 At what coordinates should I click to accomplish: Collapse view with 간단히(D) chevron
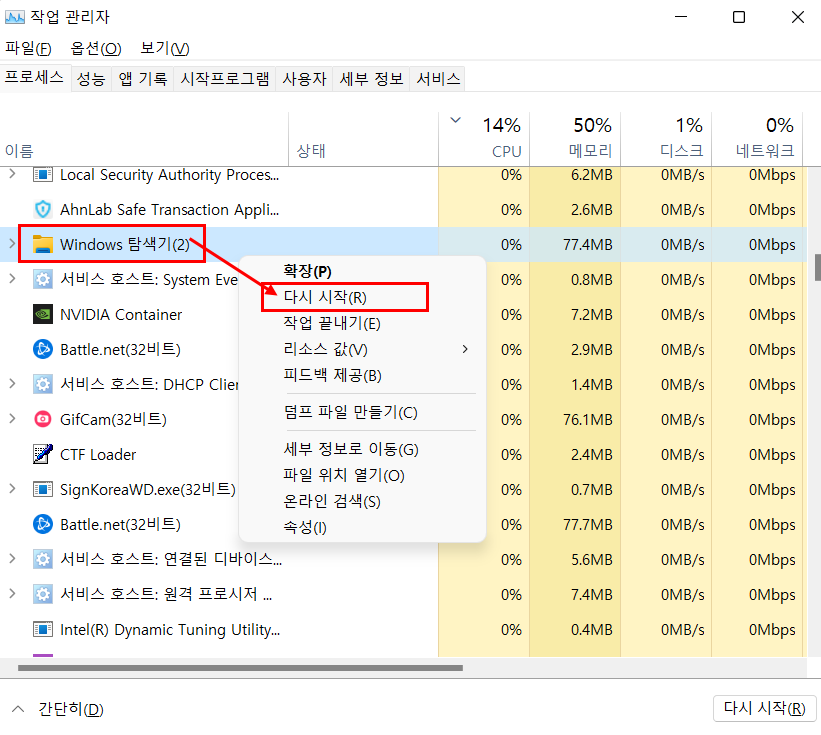(18, 709)
